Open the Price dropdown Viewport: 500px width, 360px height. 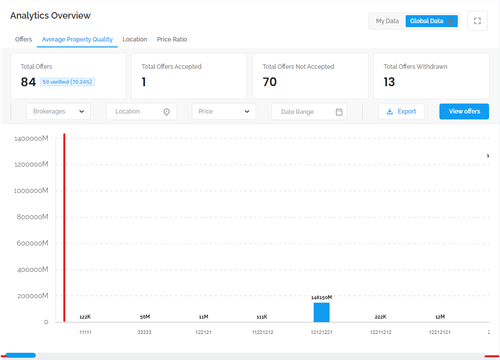click(224, 112)
